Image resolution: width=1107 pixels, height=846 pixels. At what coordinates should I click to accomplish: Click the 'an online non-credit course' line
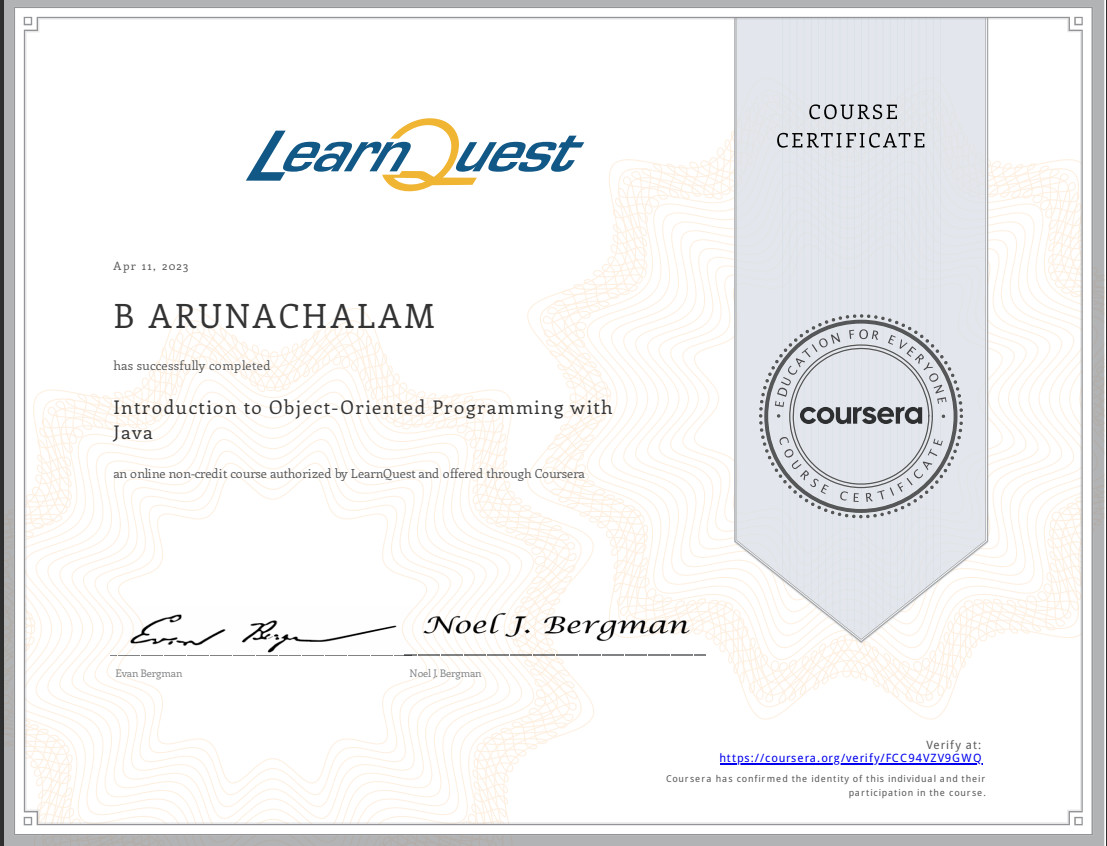point(349,474)
